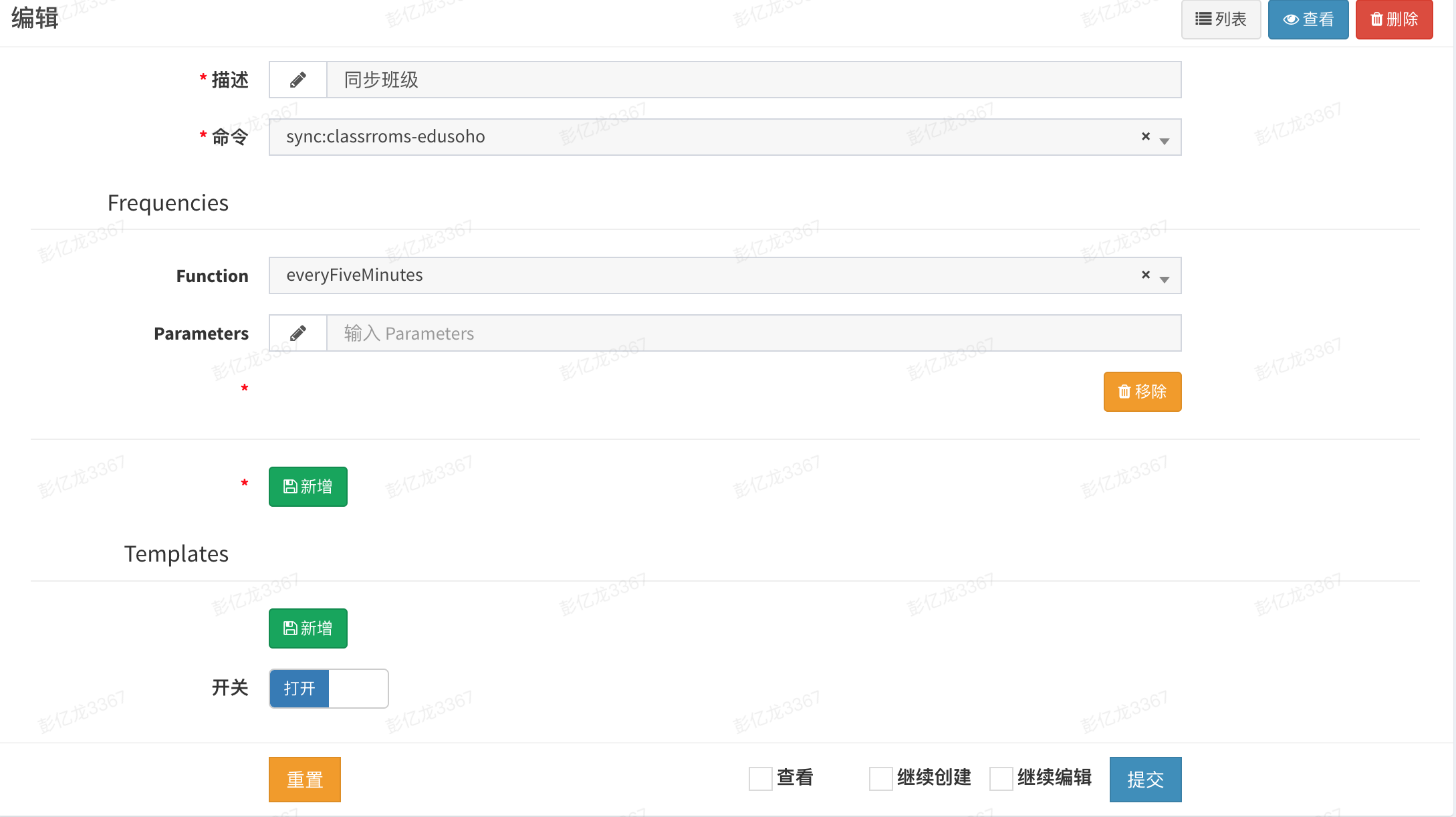The image size is (1456, 817).
Task: Clear the everyFiveMinutes function selection
Action: (1145, 275)
